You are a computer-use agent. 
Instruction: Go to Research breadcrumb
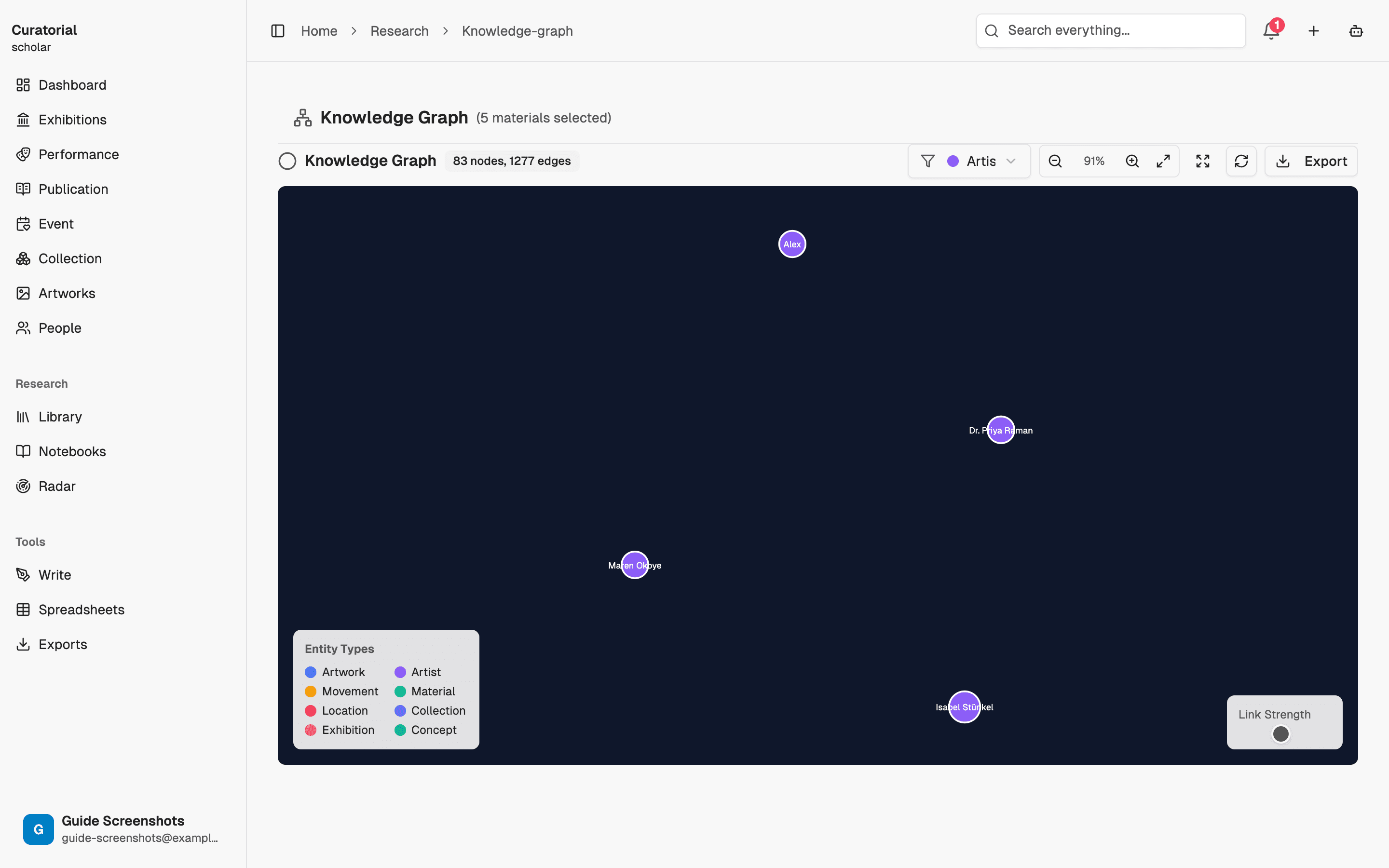[399, 31]
